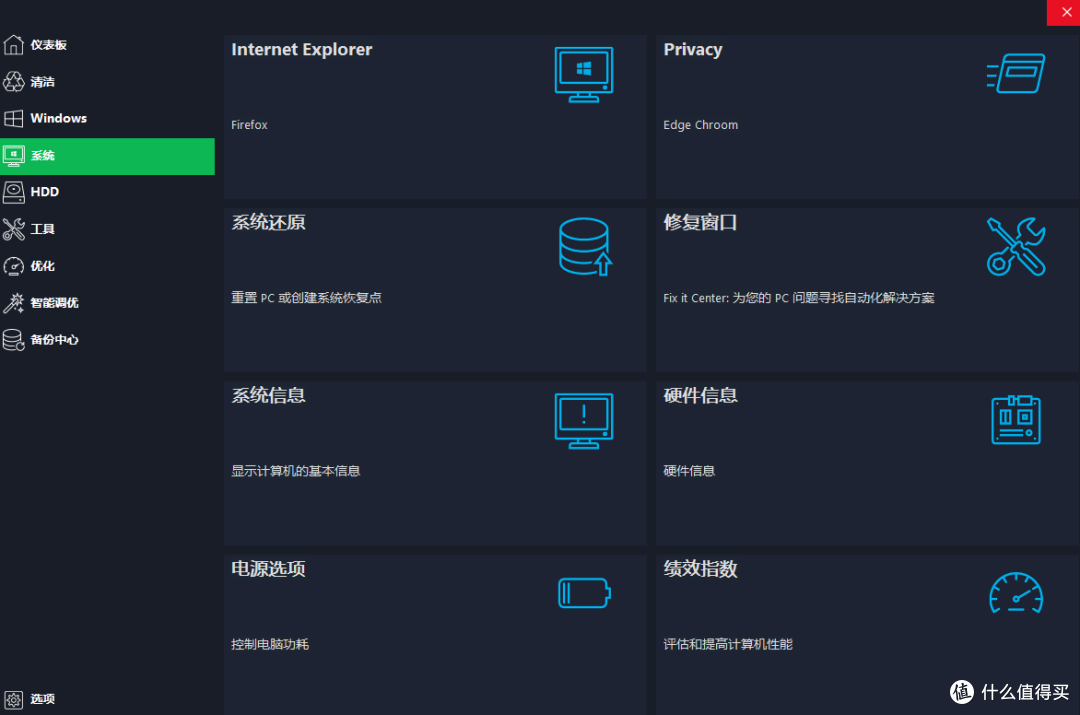Go to 备份中心 backup center

(107, 340)
